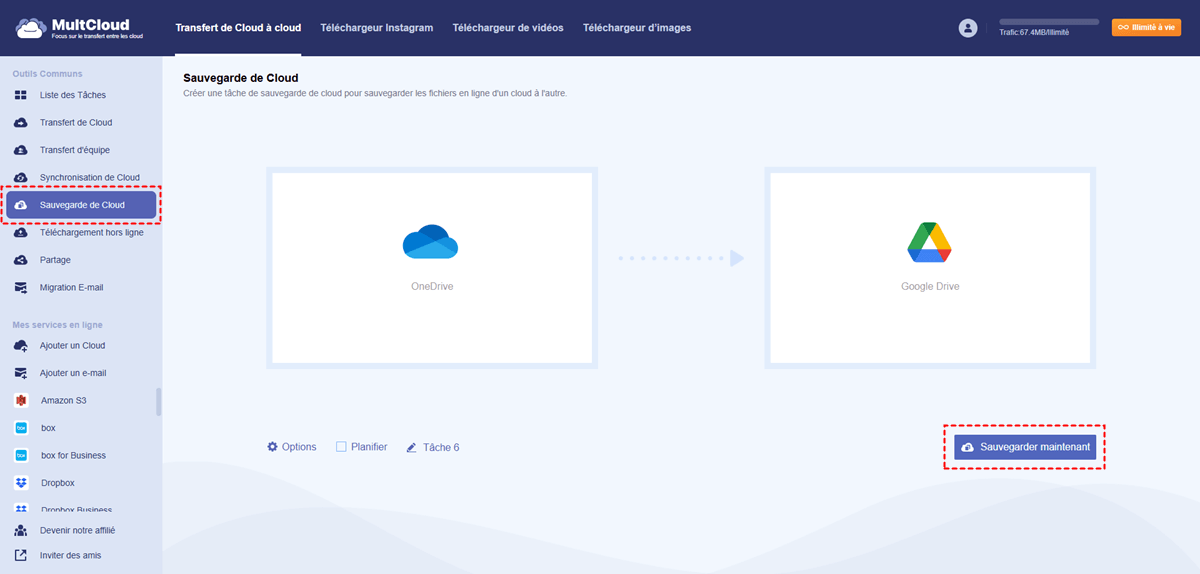1200x574 pixels.
Task: Click Téléchargement hors ligne label
Action: pyautogui.click(x=92, y=232)
